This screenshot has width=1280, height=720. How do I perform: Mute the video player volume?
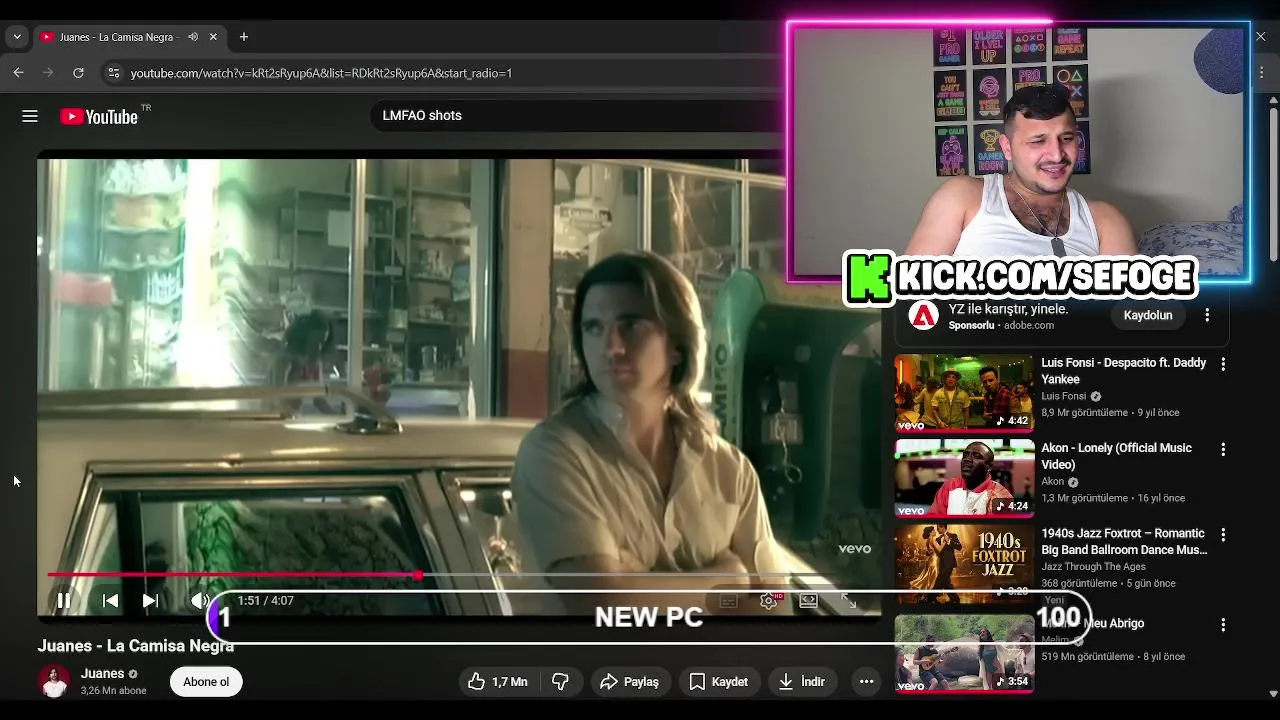click(198, 601)
